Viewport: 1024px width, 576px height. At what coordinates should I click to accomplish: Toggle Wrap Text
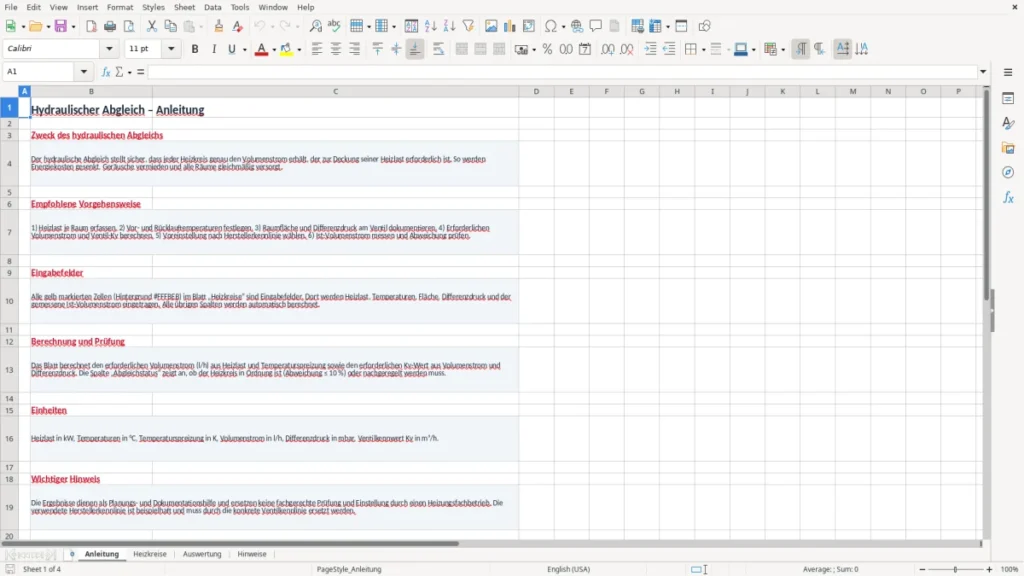coord(438,49)
